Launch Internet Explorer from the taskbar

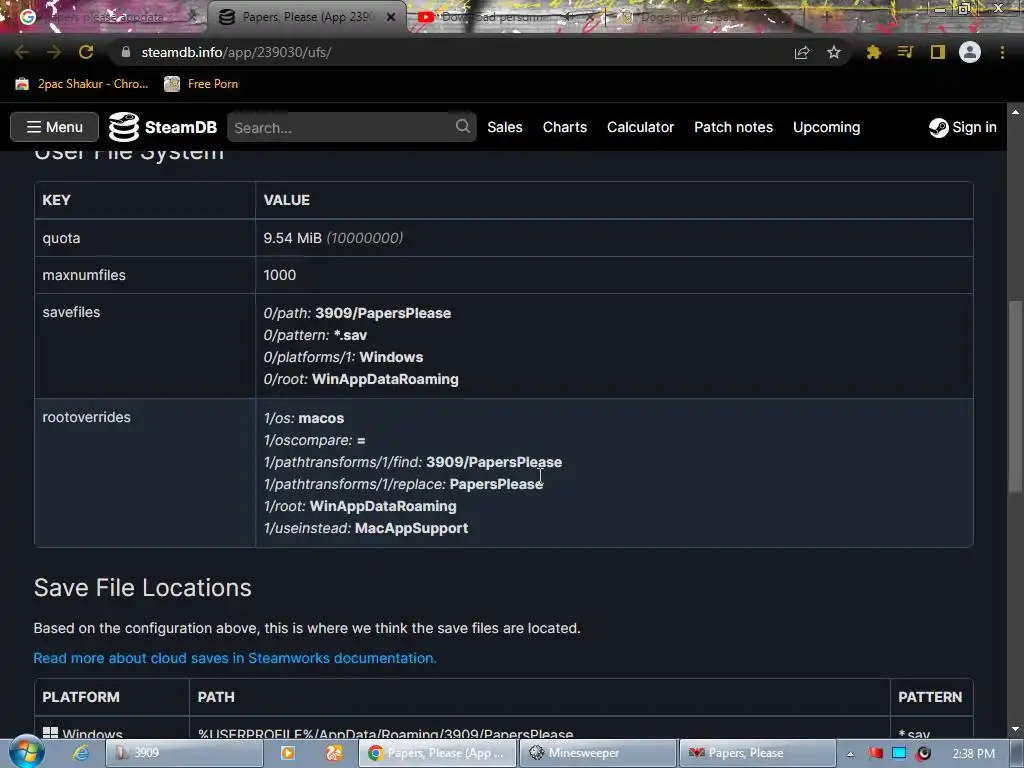(x=81, y=753)
